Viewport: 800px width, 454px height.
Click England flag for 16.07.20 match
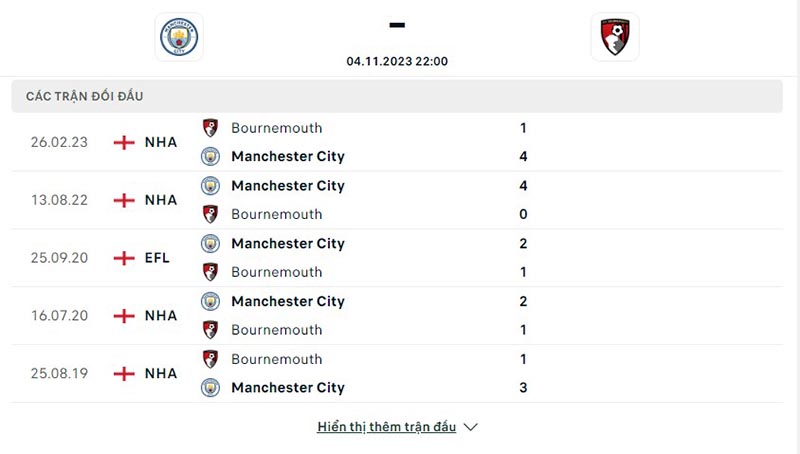click(x=124, y=316)
